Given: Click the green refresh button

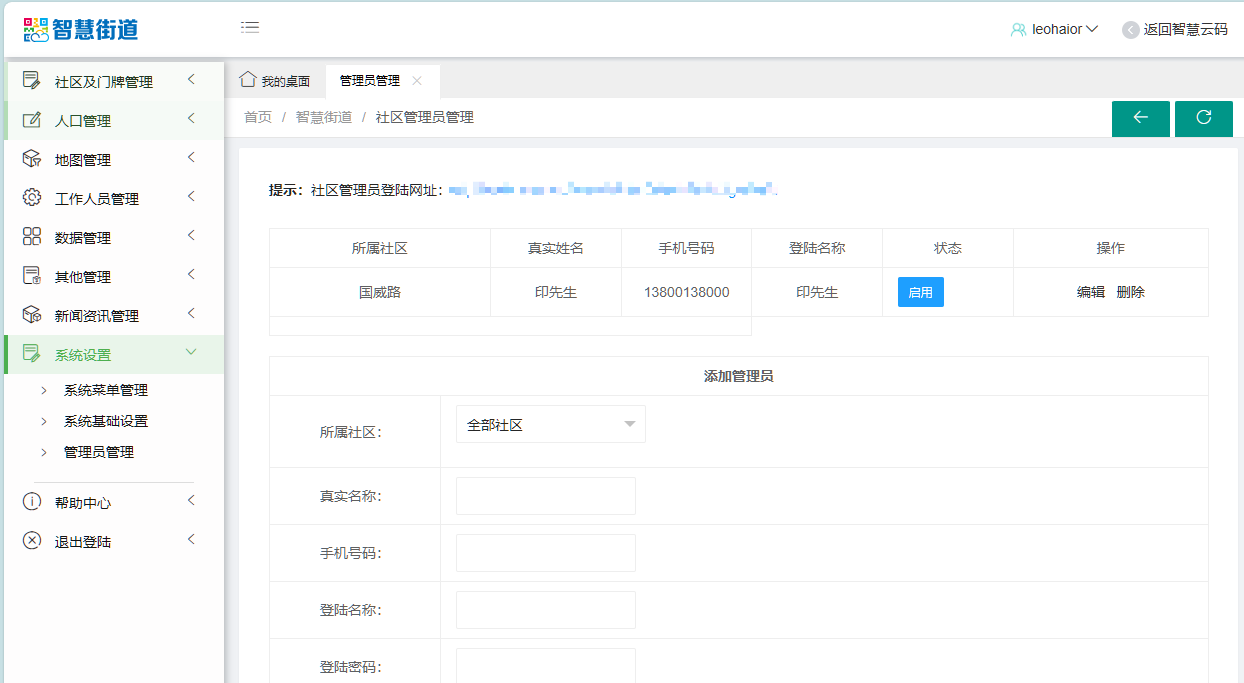Looking at the screenshot, I should [1203, 118].
